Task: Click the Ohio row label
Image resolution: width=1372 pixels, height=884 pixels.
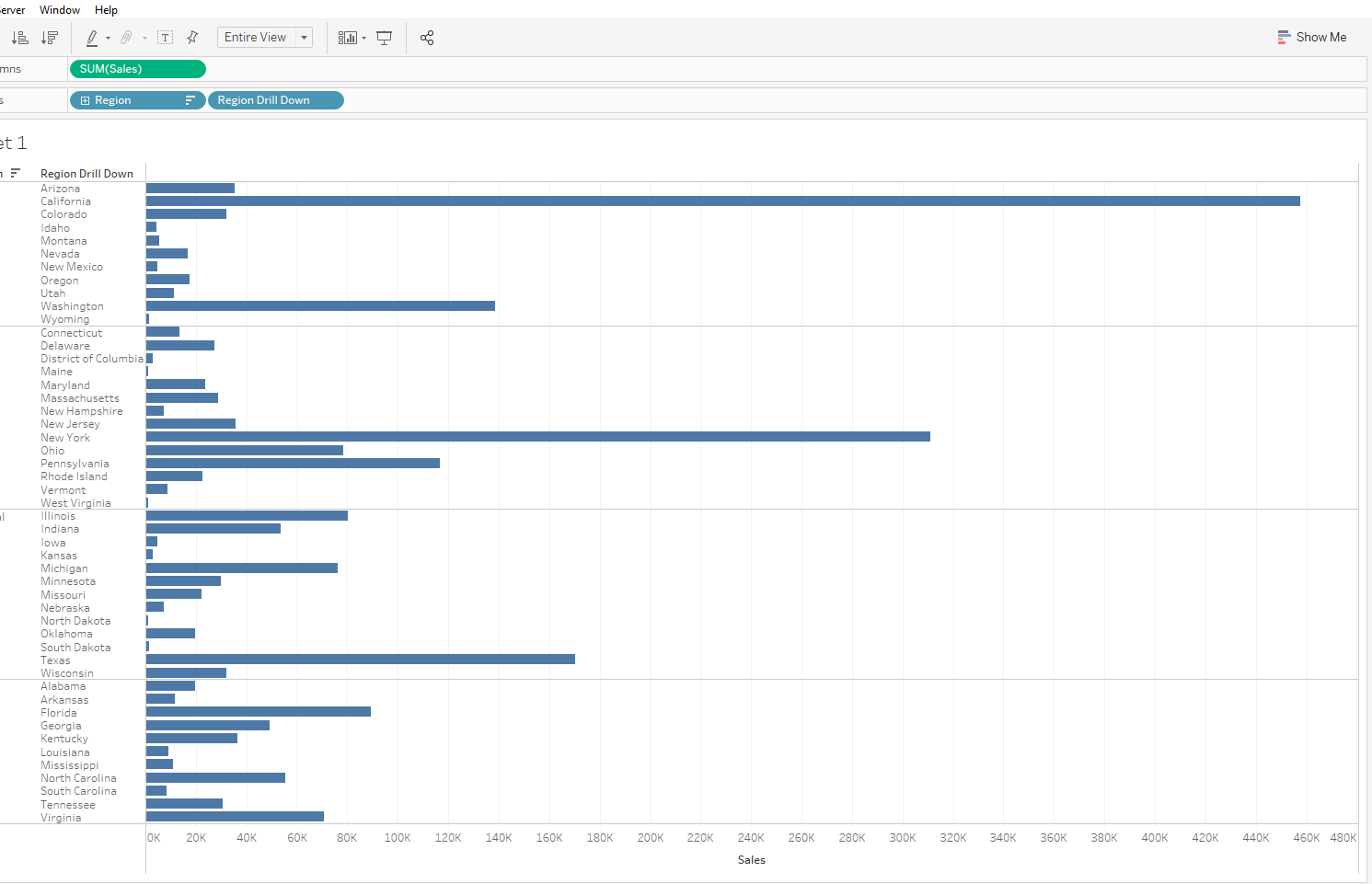Action: click(x=52, y=451)
